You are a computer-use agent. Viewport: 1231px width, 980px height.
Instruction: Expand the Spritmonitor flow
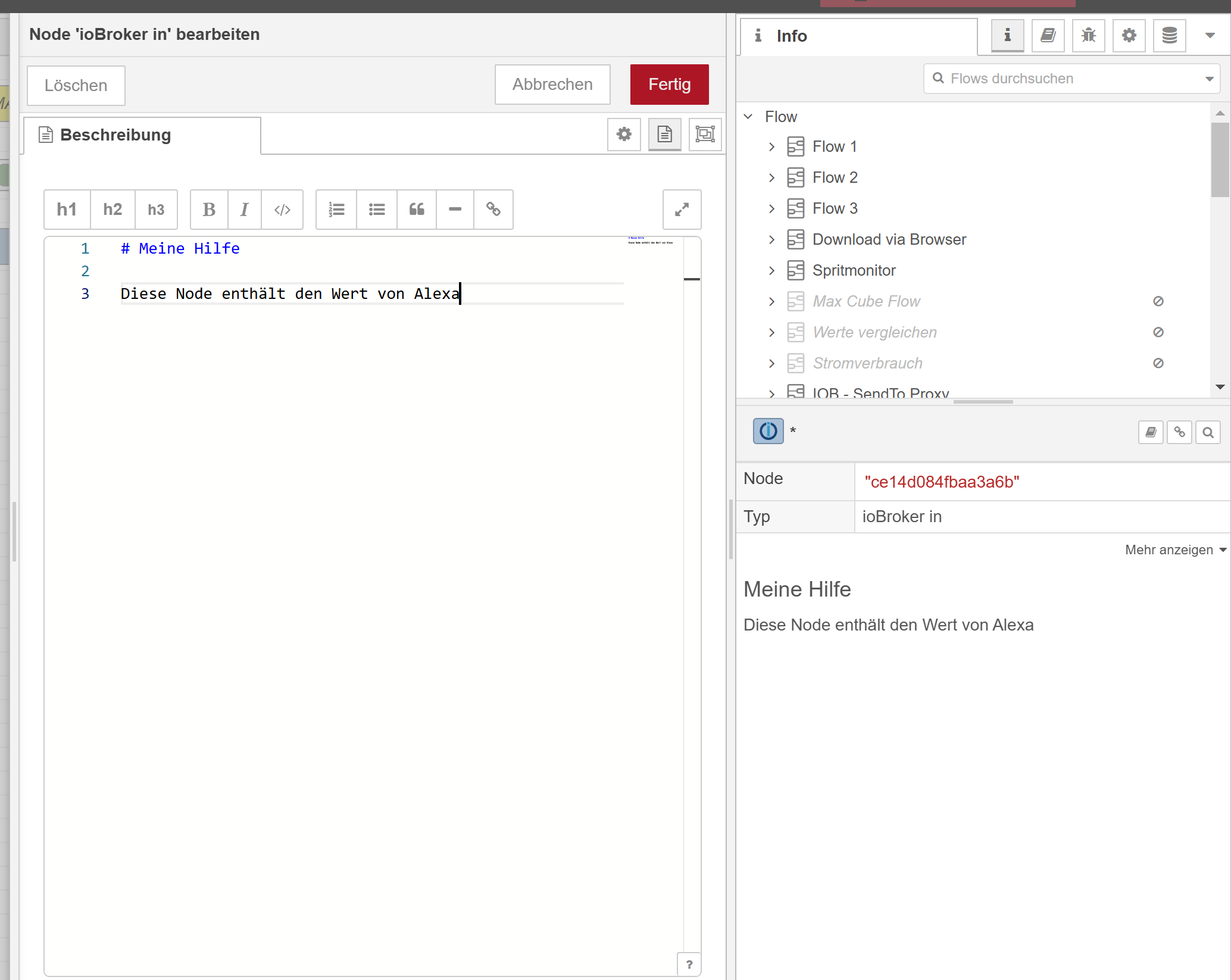pyautogui.click(x=772, y=270)
